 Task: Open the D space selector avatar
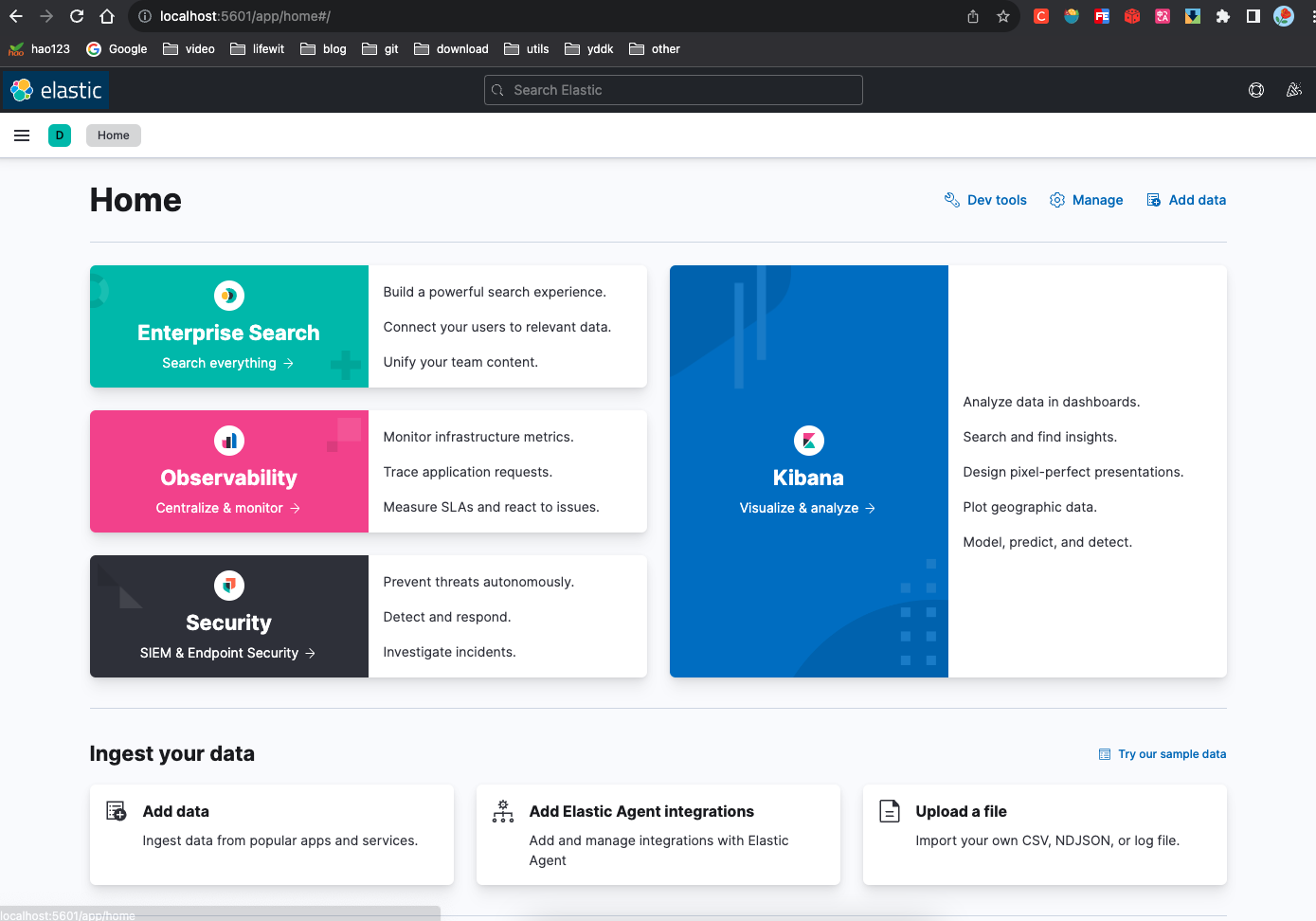pyautogui.click(x=60, y=135)
